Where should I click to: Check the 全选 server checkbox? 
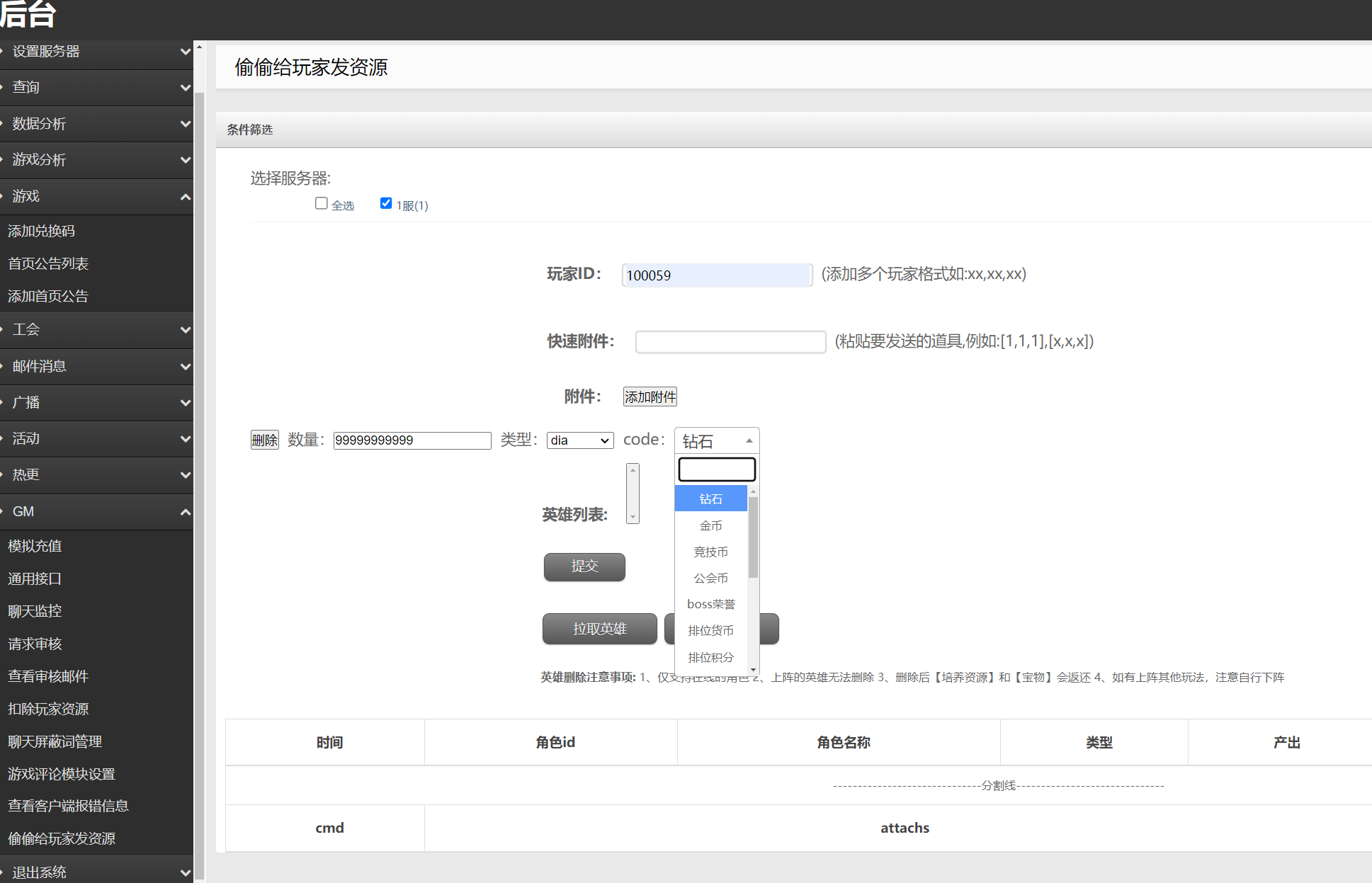pyautogui.click(x=322, y=203)
